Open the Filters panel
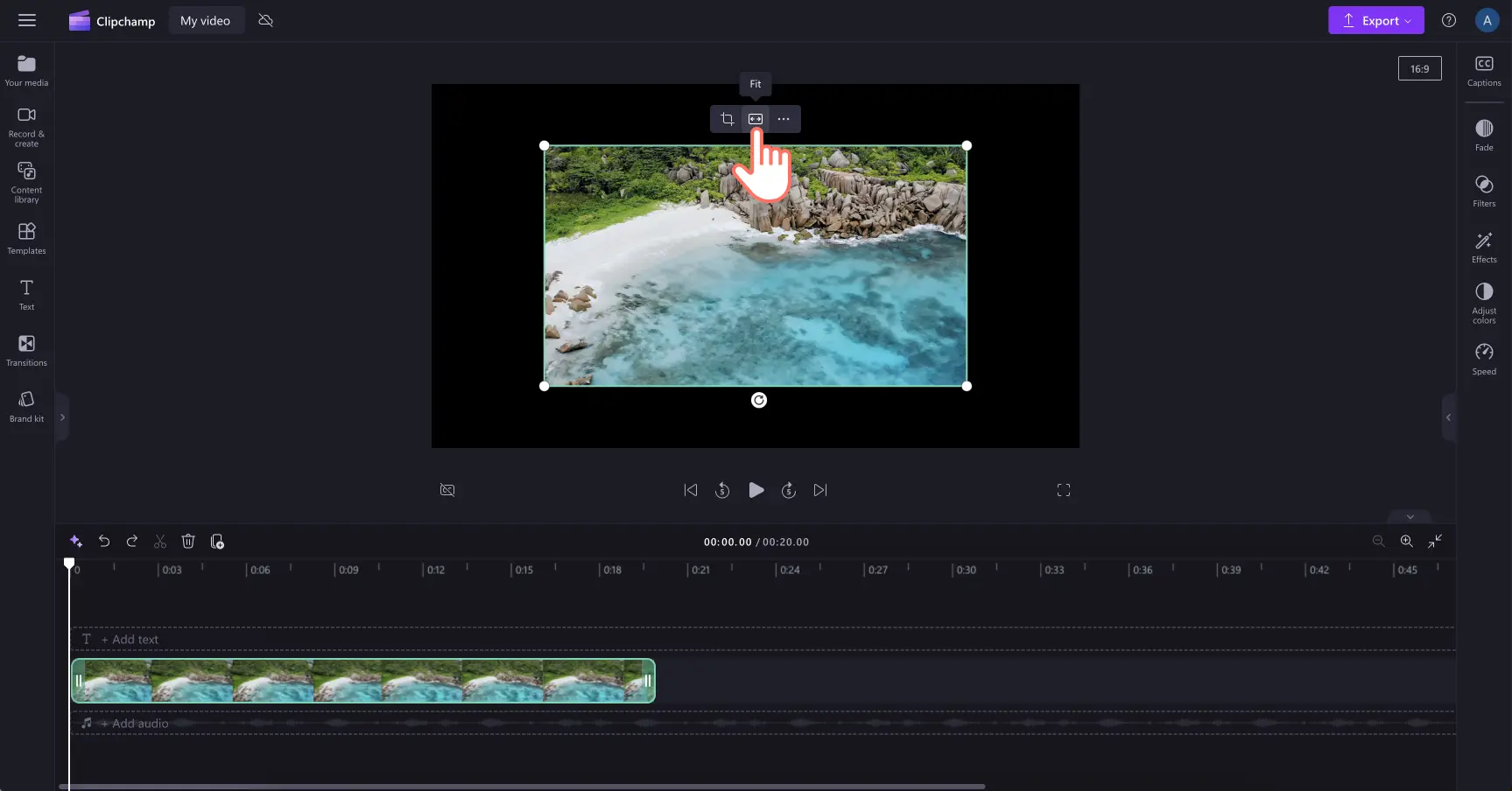 click(x=1484, y=191)
